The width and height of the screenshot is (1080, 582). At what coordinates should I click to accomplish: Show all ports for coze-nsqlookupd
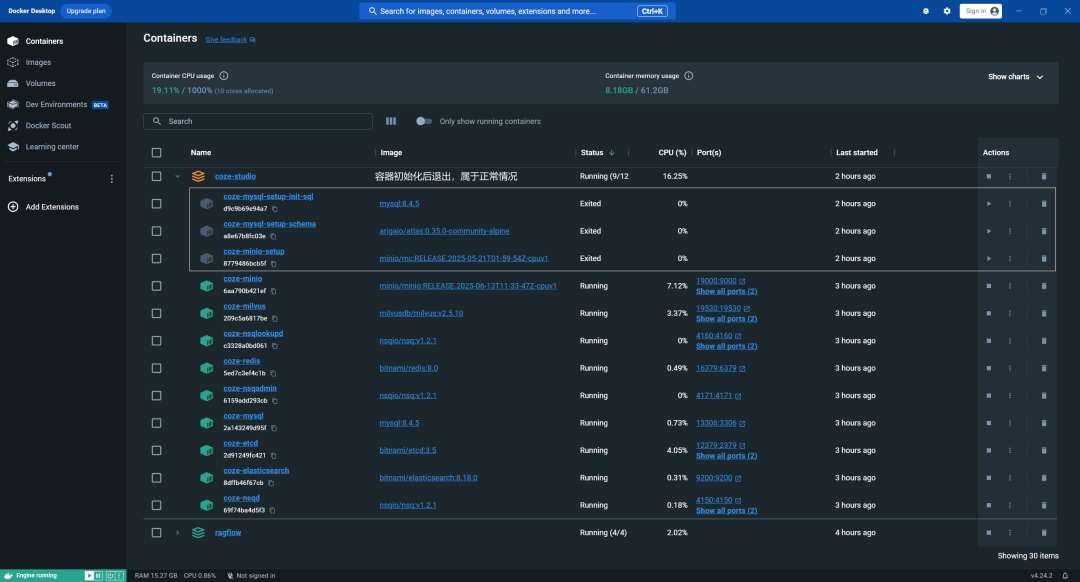(x=726, y=346)
